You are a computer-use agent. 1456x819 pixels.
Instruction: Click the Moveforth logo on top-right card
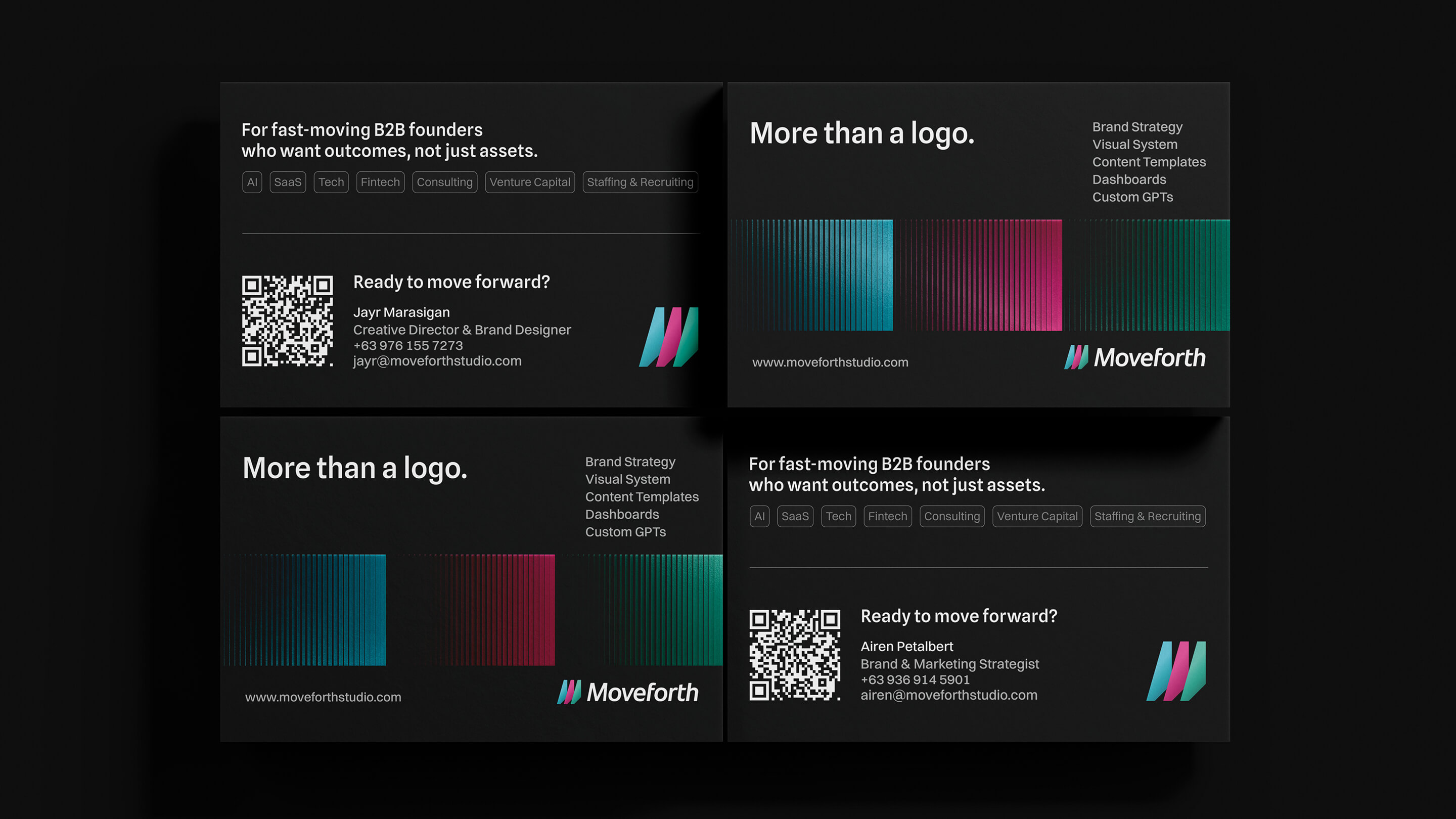pos(1135,357)
